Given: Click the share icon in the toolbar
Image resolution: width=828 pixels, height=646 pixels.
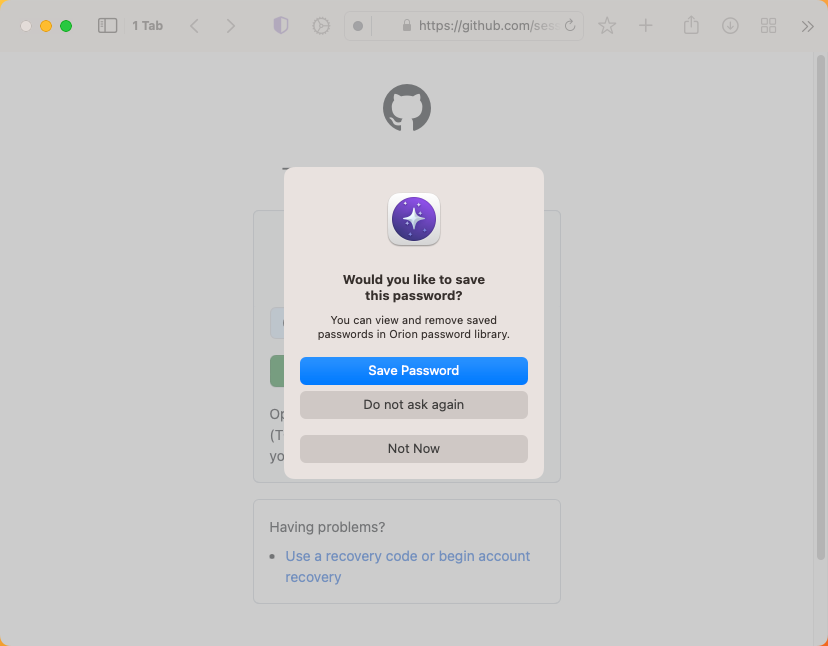Looking at the screenshot, I should [691, 25].
